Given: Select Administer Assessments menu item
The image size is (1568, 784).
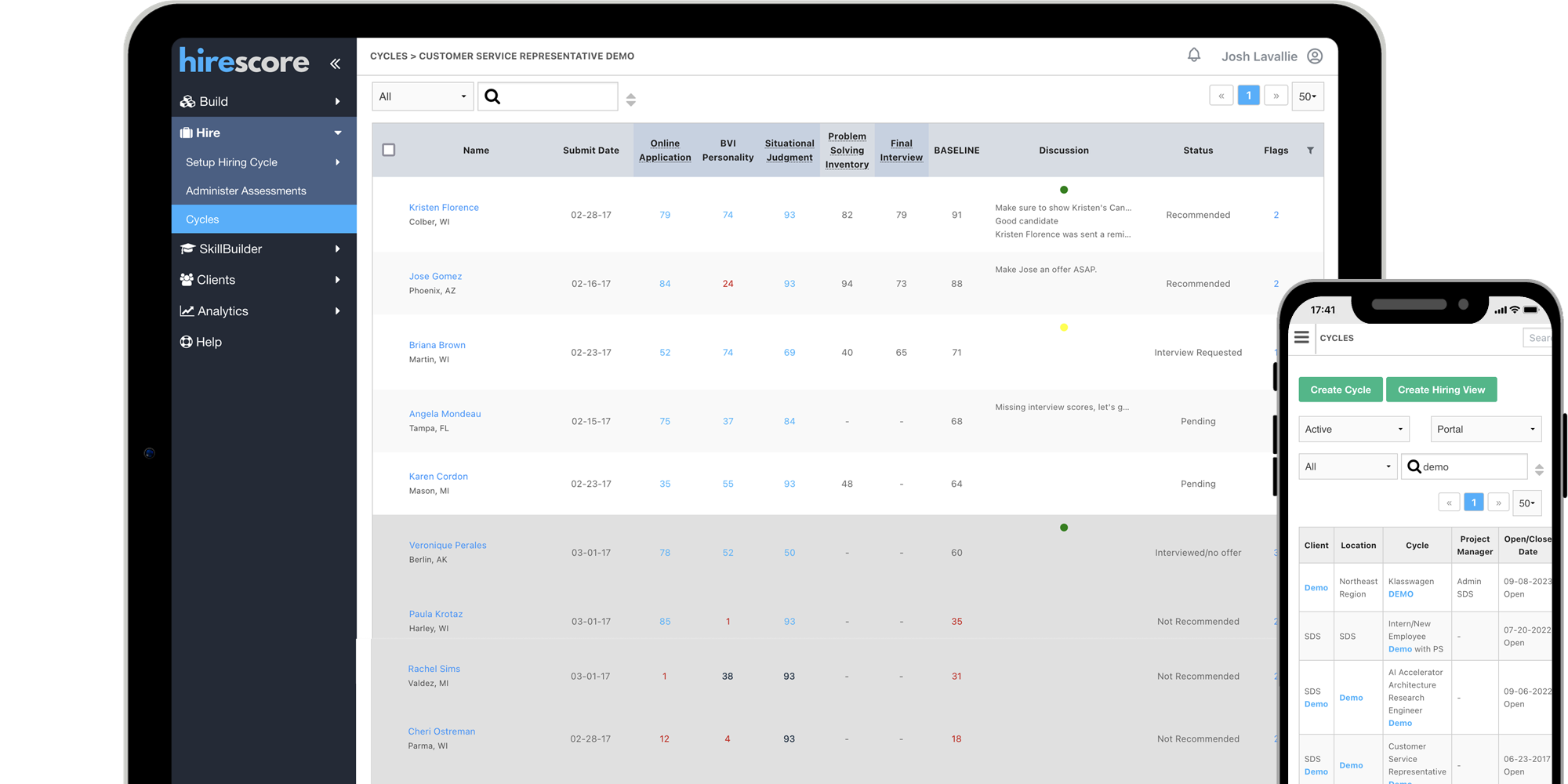Looking at the screenshot, I should (x=246, y=191).
